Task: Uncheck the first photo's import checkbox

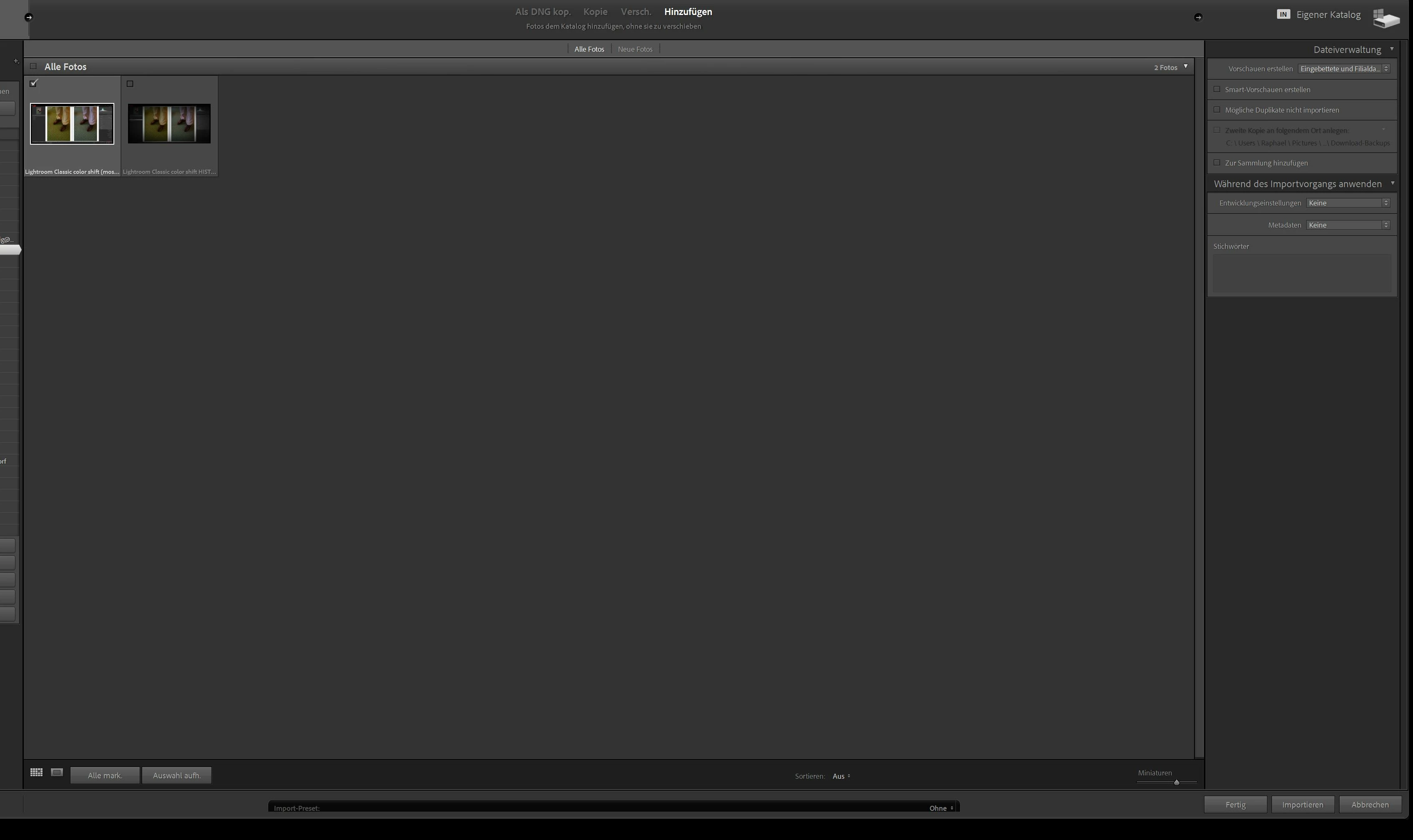Action: tap(33, 83)
